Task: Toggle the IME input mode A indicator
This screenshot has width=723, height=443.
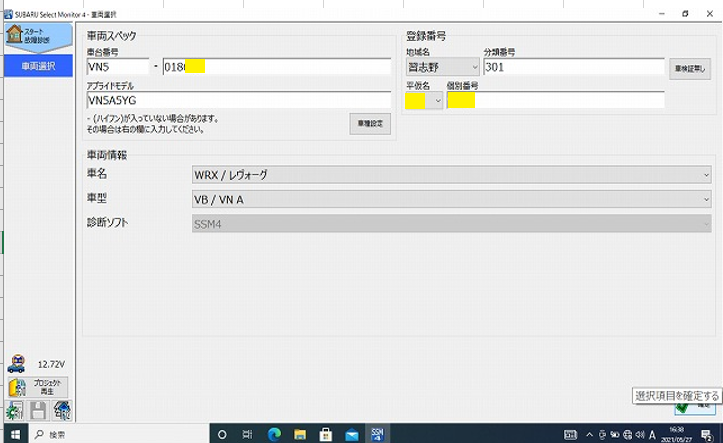Action: tap(652, 434)
